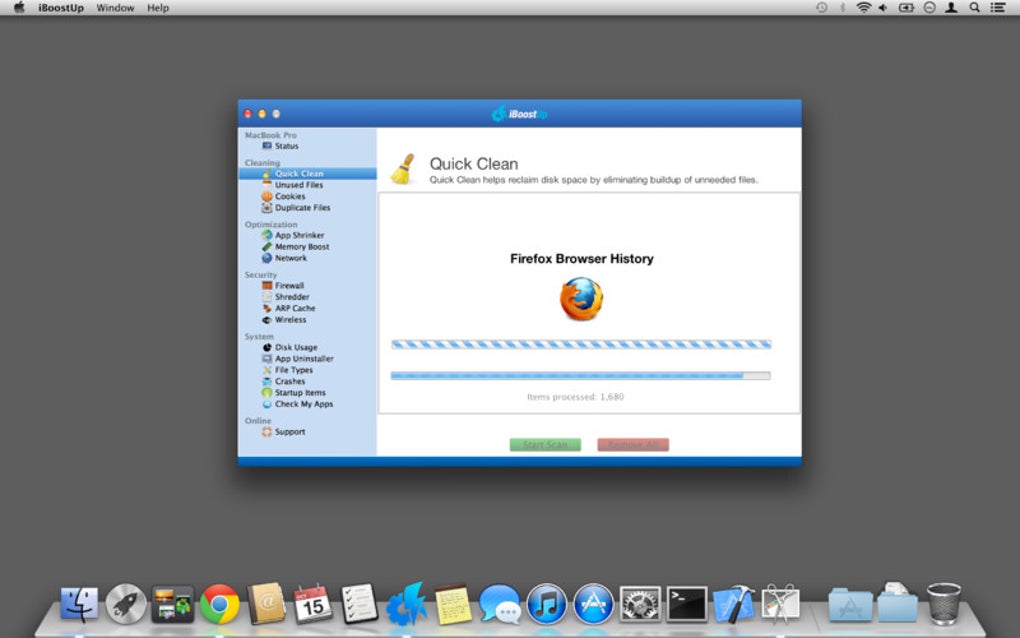Open App Shrinker under Optimization
Viewport: 1020px width, 638px height.
pyautogui.click(x=299, y=235)
